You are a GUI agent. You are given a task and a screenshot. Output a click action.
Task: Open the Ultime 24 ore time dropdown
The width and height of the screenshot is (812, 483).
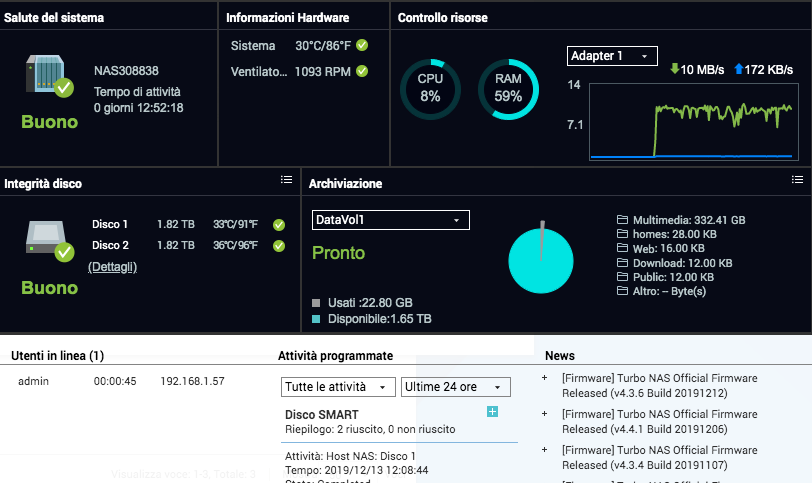click(x=456, y=387)
